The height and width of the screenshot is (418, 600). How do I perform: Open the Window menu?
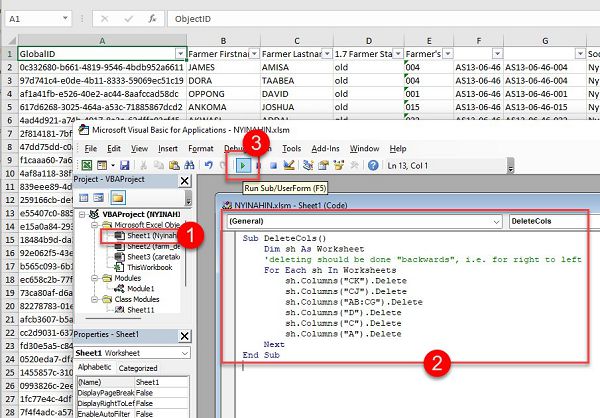point(364,149)
